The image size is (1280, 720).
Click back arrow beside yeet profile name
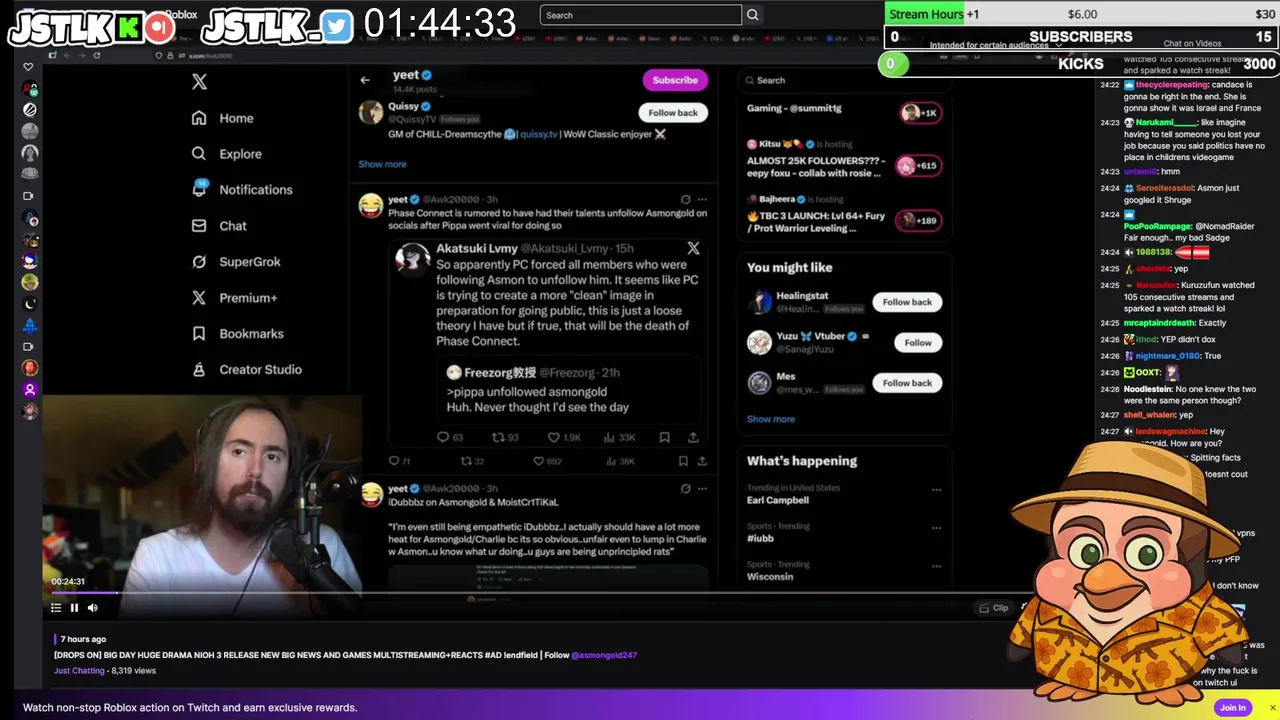(365, 80)
